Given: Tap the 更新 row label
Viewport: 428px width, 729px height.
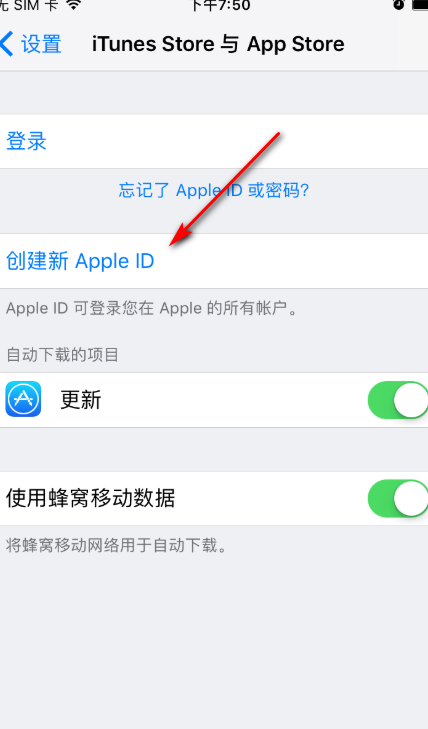Looking at the screenshot, I should 81,400.
